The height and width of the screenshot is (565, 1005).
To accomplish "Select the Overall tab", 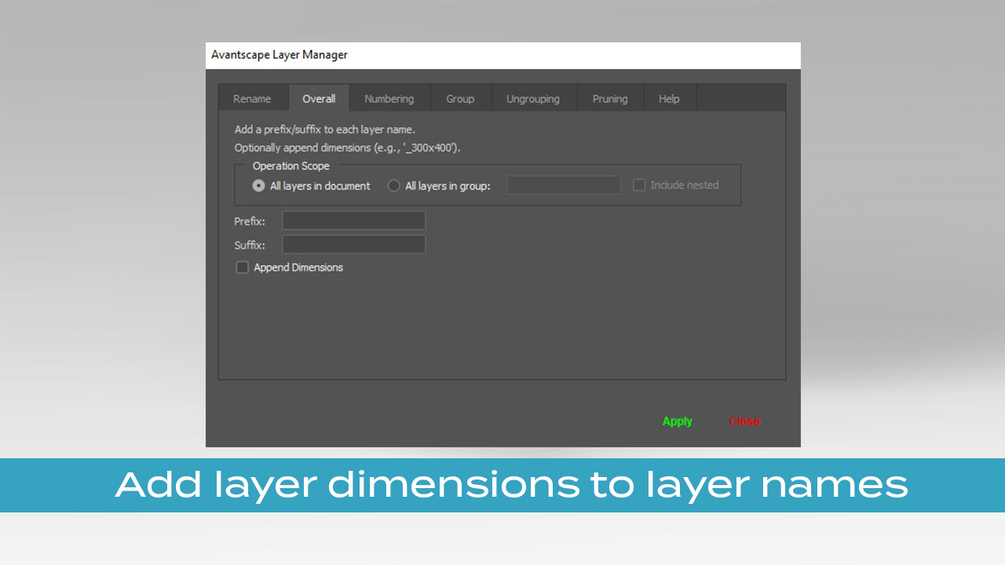I will (319, 99).
